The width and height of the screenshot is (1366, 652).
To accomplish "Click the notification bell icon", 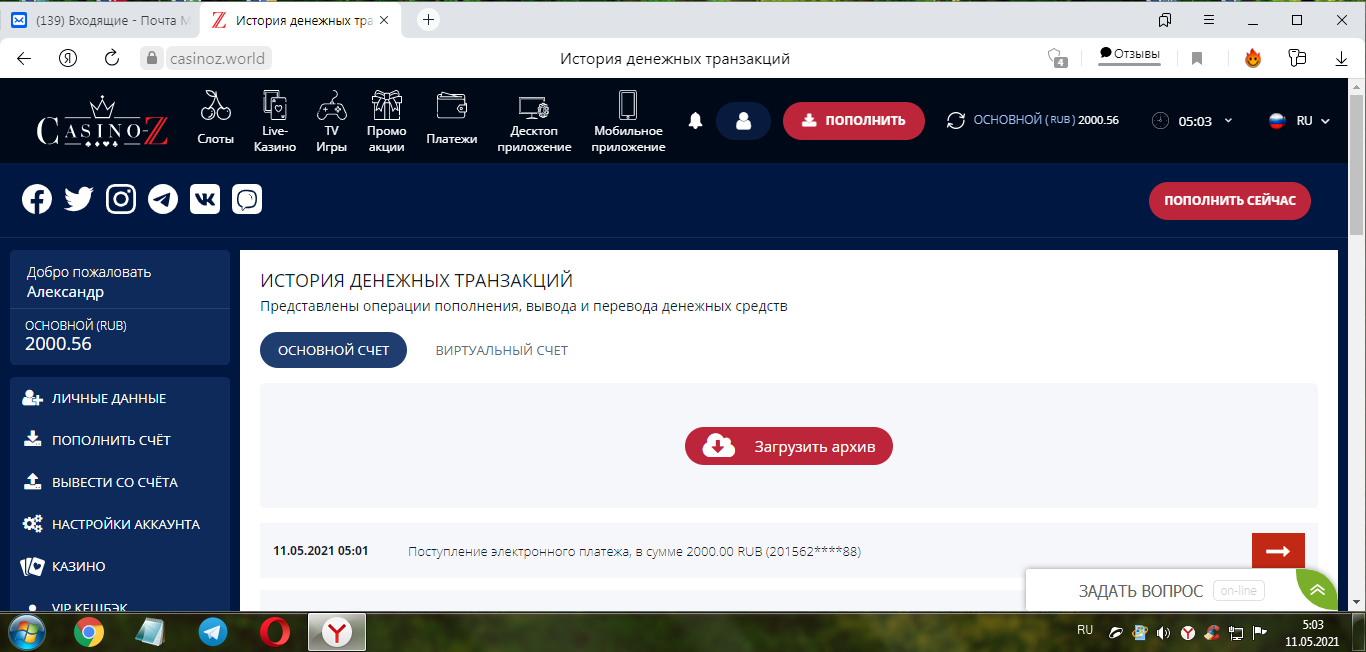I will (696, 121).
